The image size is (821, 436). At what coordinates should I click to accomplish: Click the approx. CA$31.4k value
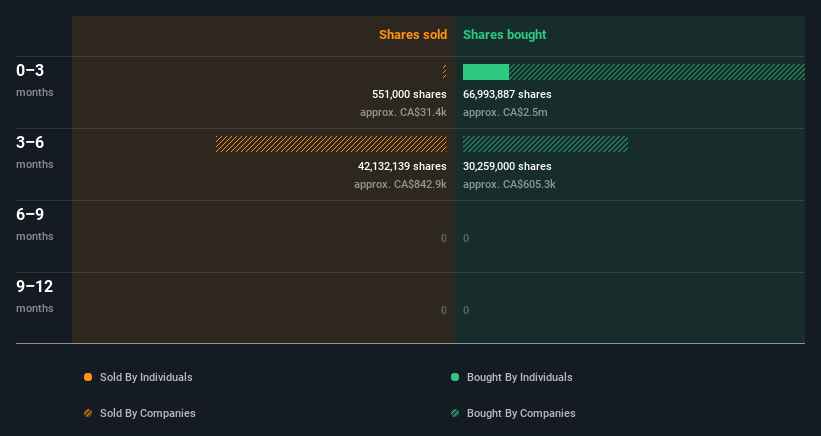click(403, 112)
